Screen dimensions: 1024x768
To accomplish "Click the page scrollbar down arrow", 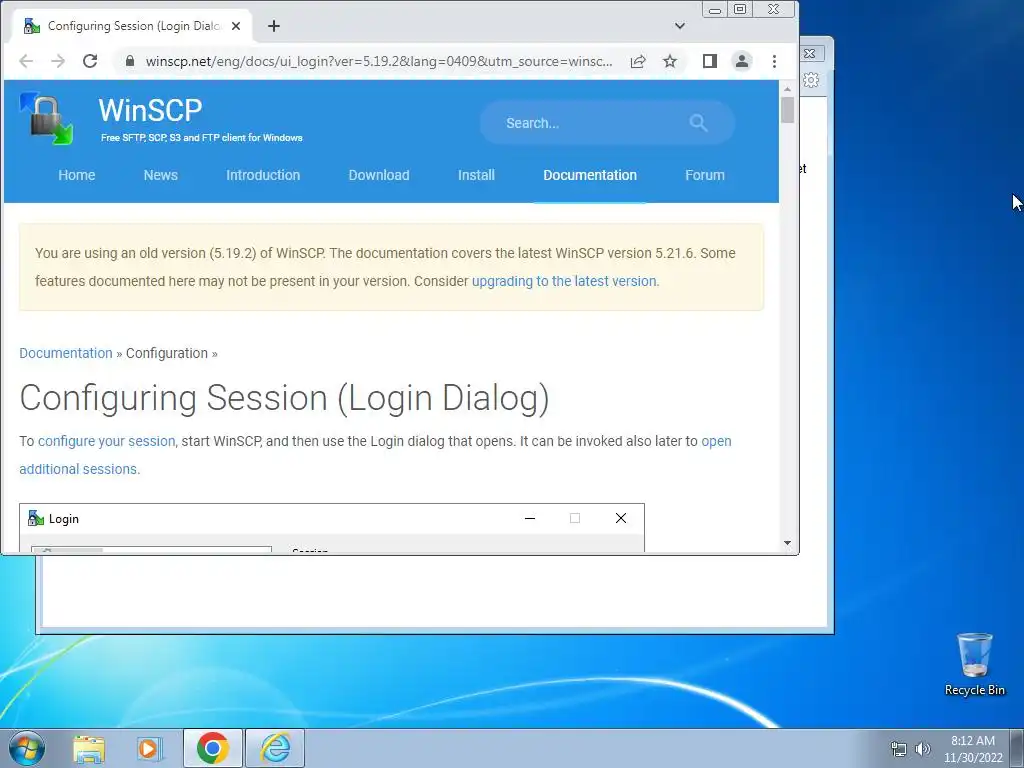I will (x=788, y=543).
